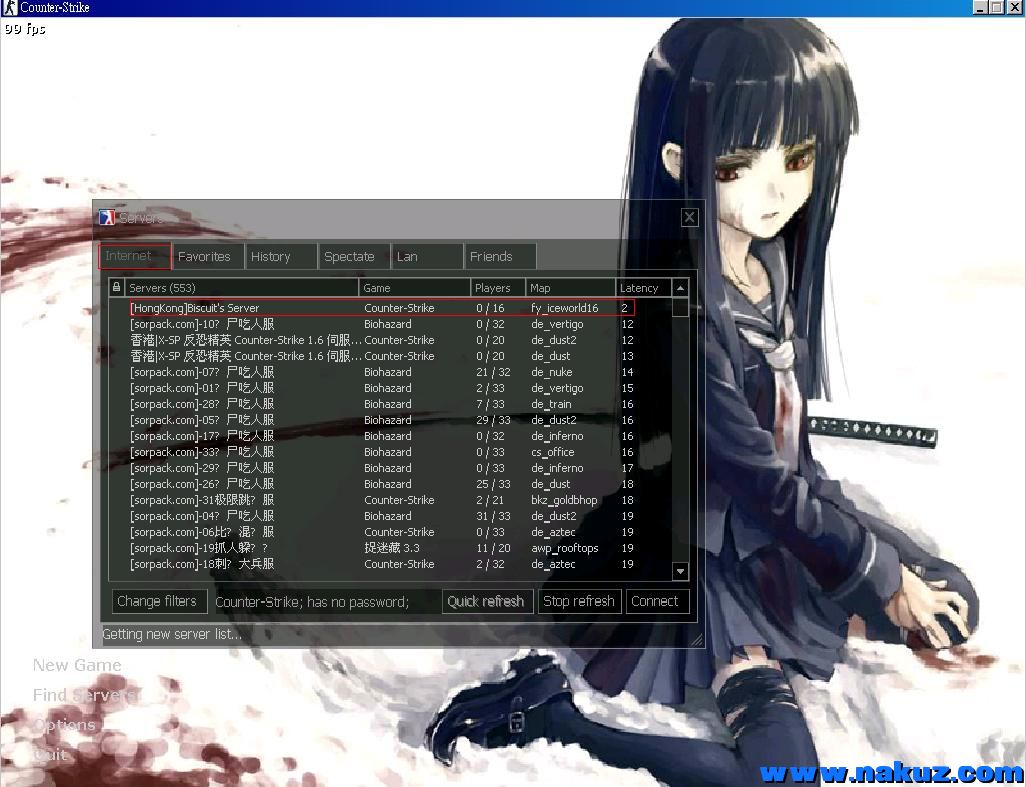Click the "Counter-Strike; has no password;" filter text
This screenshot has height=787, width=1026.
click(x=312, y=602)
